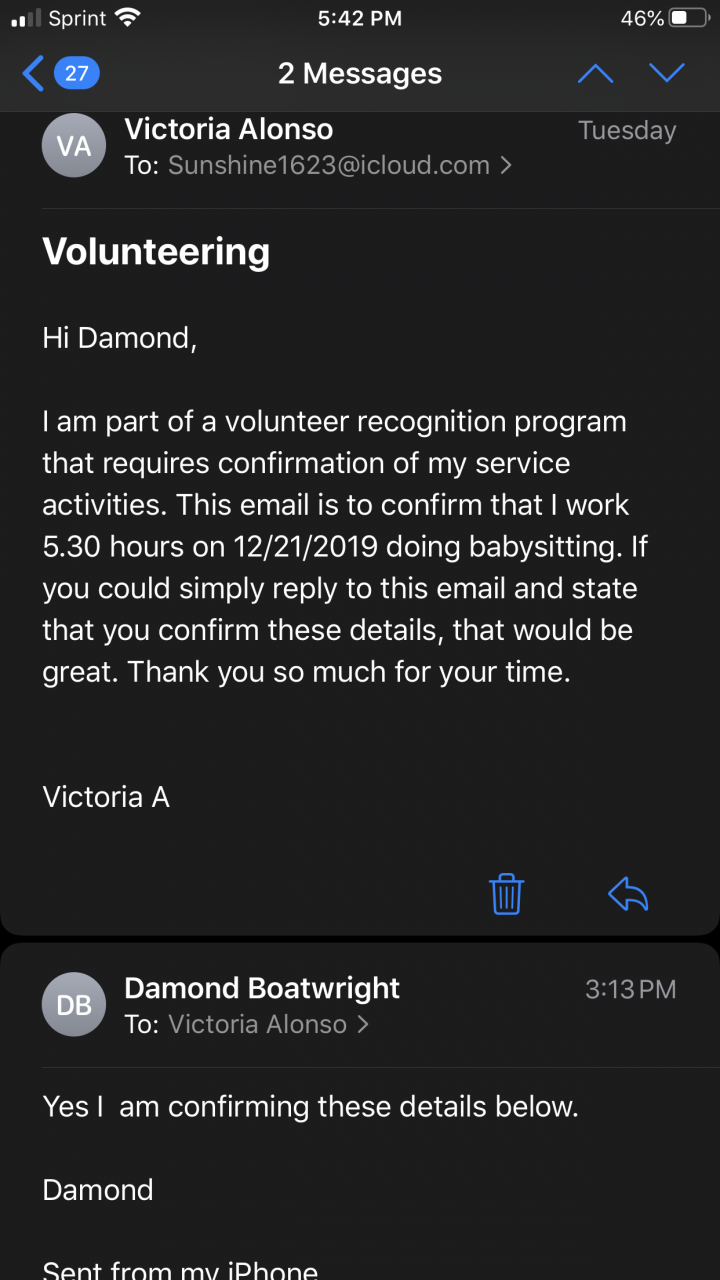Tap the 2 Messages thread title

360,73
